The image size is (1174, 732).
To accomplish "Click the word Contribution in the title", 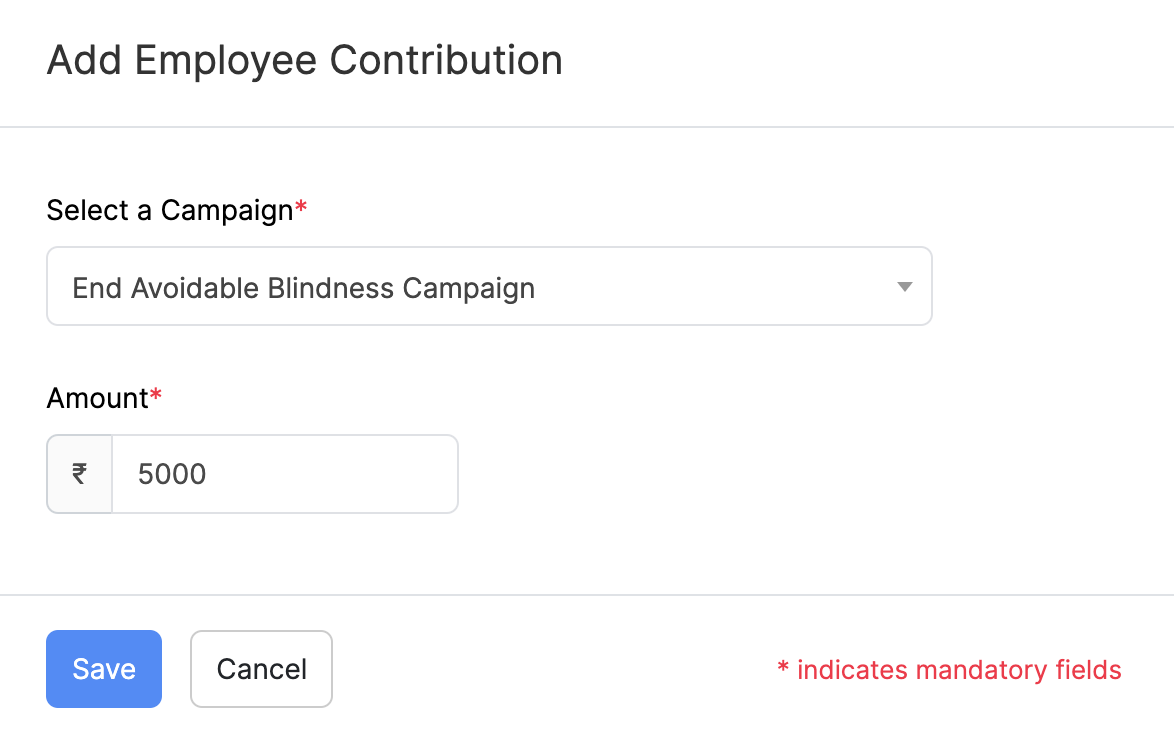I will (446, 60).
